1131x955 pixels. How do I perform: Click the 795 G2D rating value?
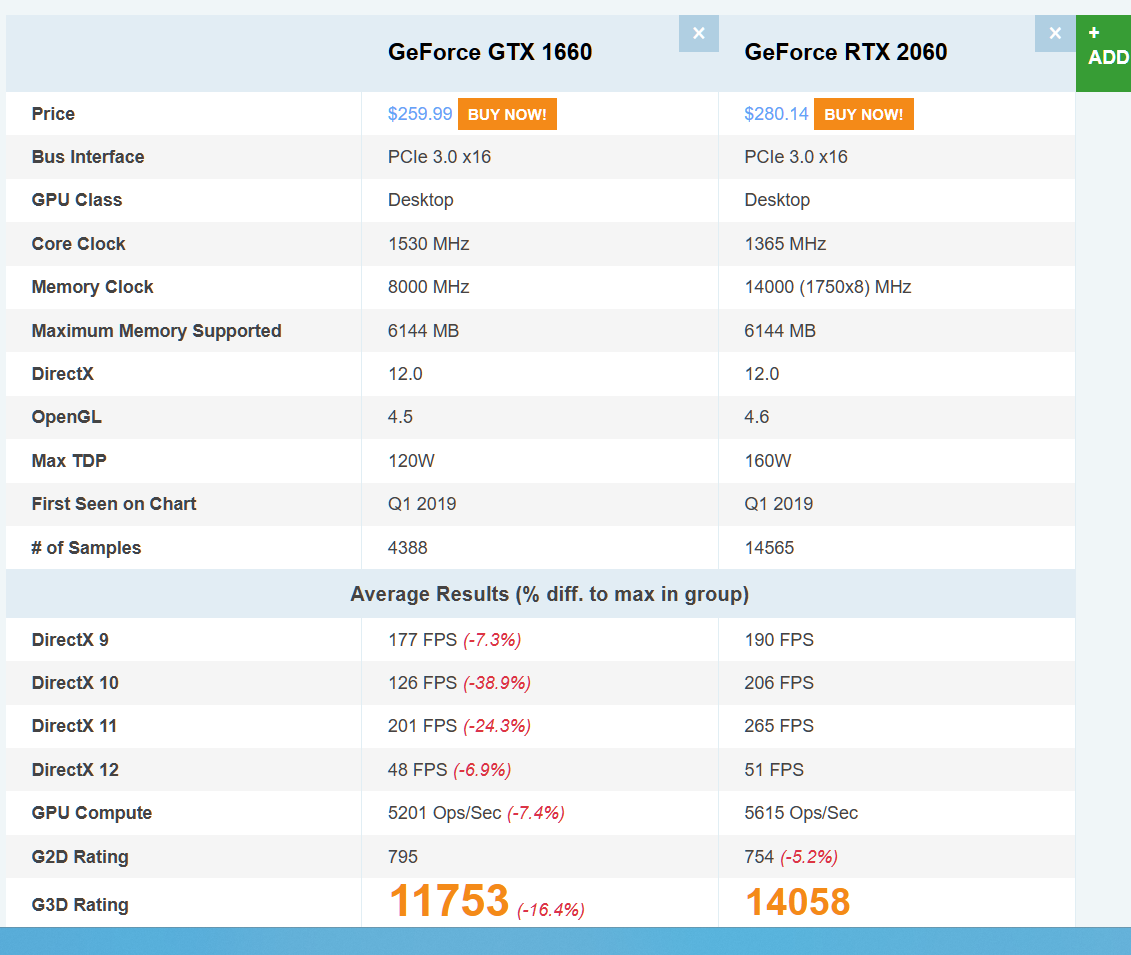(x=402, y=857)
